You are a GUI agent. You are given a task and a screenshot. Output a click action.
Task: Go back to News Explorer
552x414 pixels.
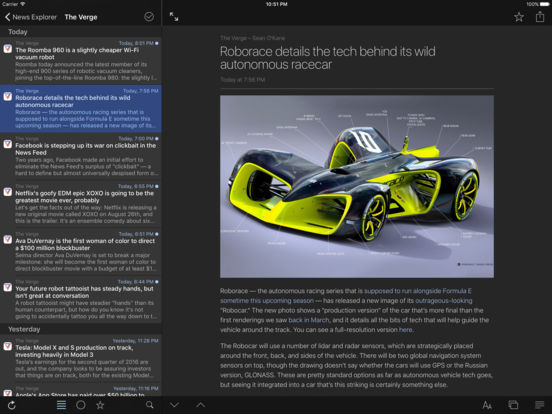pyautogui.click(x=31, y=17)
